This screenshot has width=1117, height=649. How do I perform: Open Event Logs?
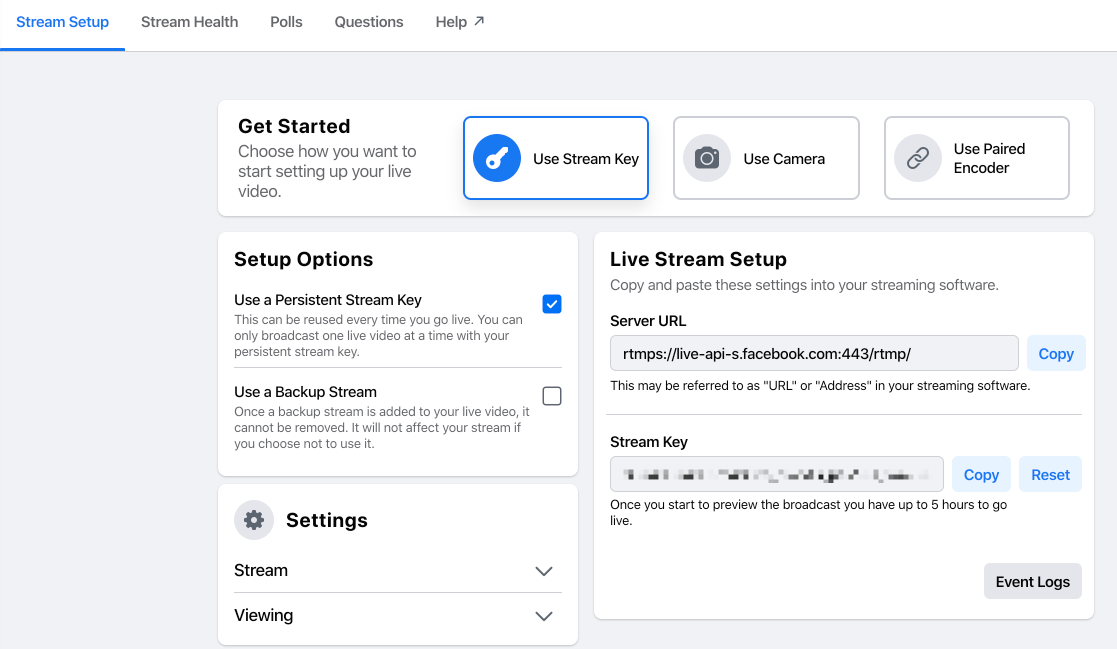pyautogui.click(x=1032, y=581)
